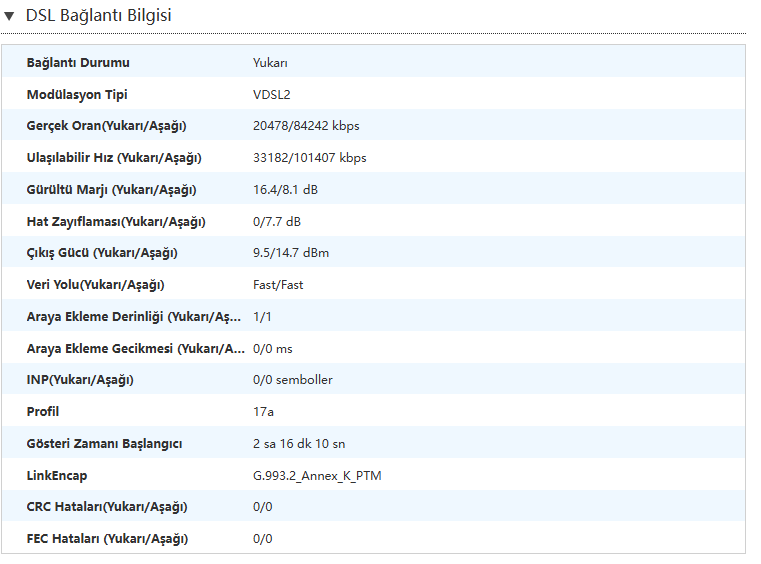Select the FEC Hataları label
The width and height of the screenshot is (761, 564).
click(107, 539)
